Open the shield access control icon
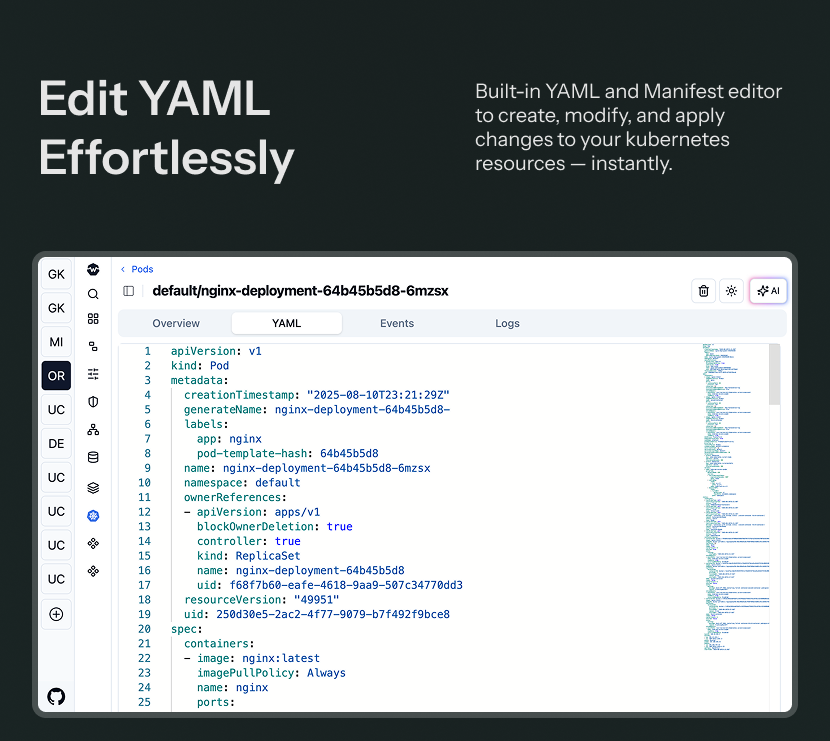Screen dimensions: 830x741 pyautogui.click(x=93, y=402)
